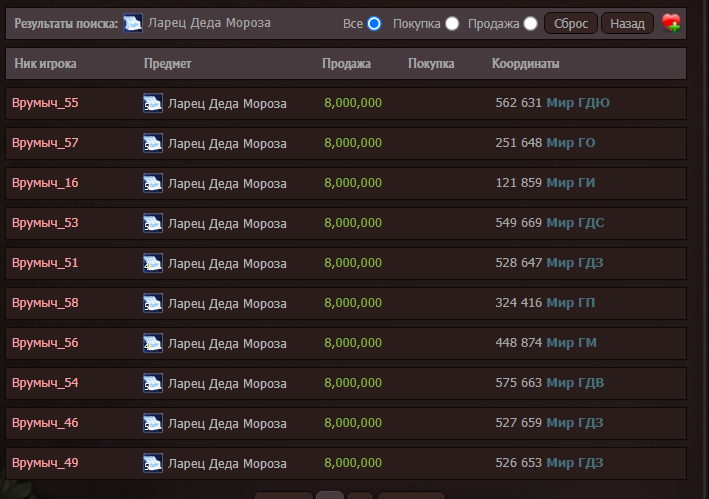
Task: Click the Координаты column header
Action: point(525,63)
